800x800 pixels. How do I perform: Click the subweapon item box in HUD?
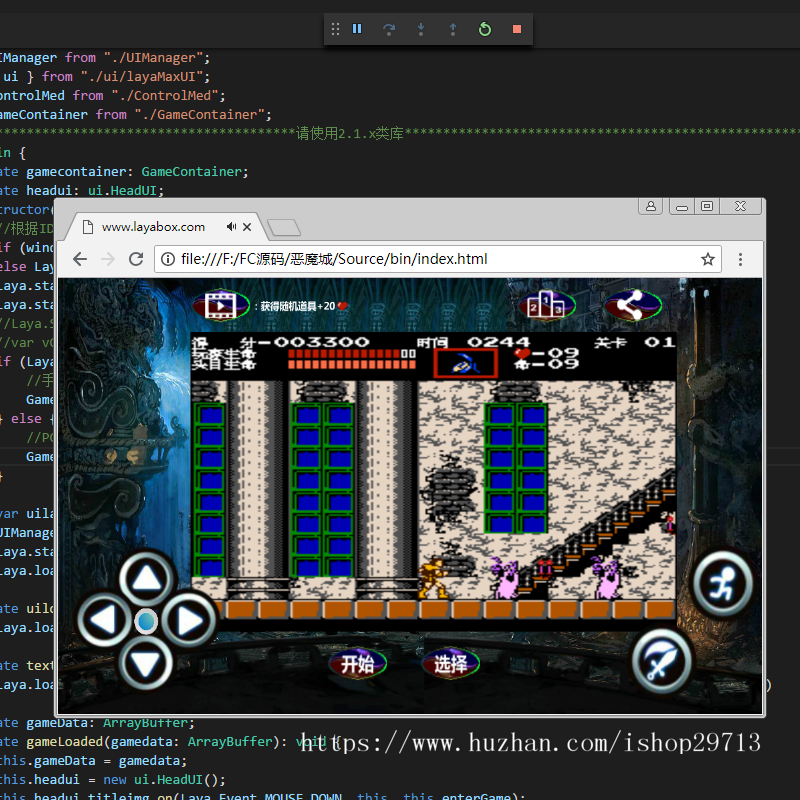coord(465,363)
